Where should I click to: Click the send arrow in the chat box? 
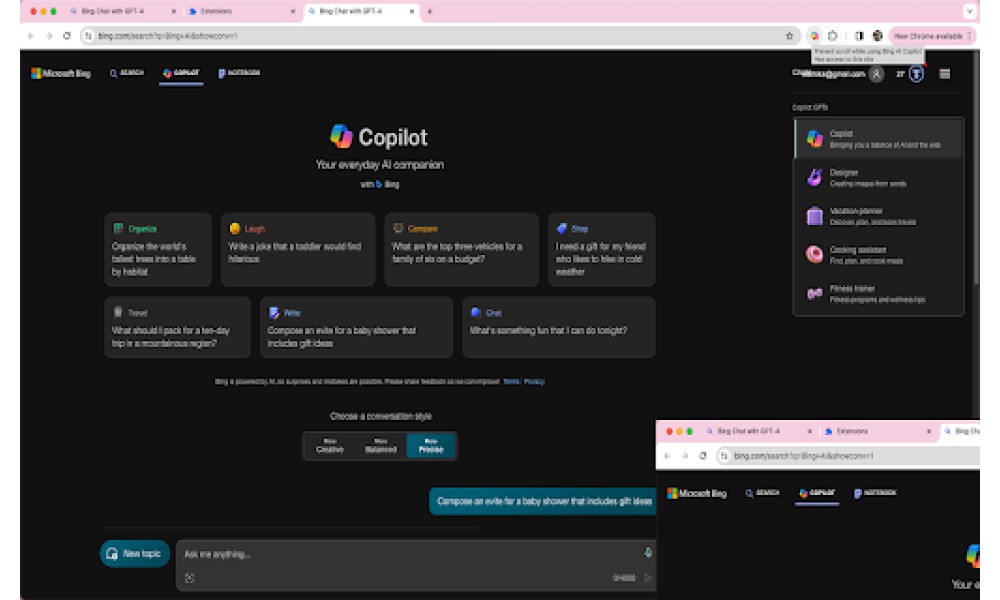click(x=648, y=578)
